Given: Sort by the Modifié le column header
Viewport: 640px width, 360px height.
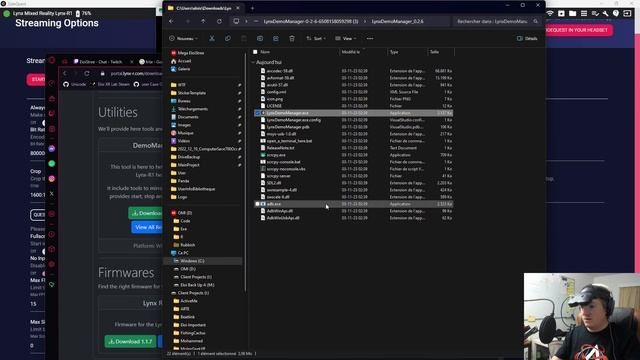Looking at the screenshot, I should (x=351, y=52).
